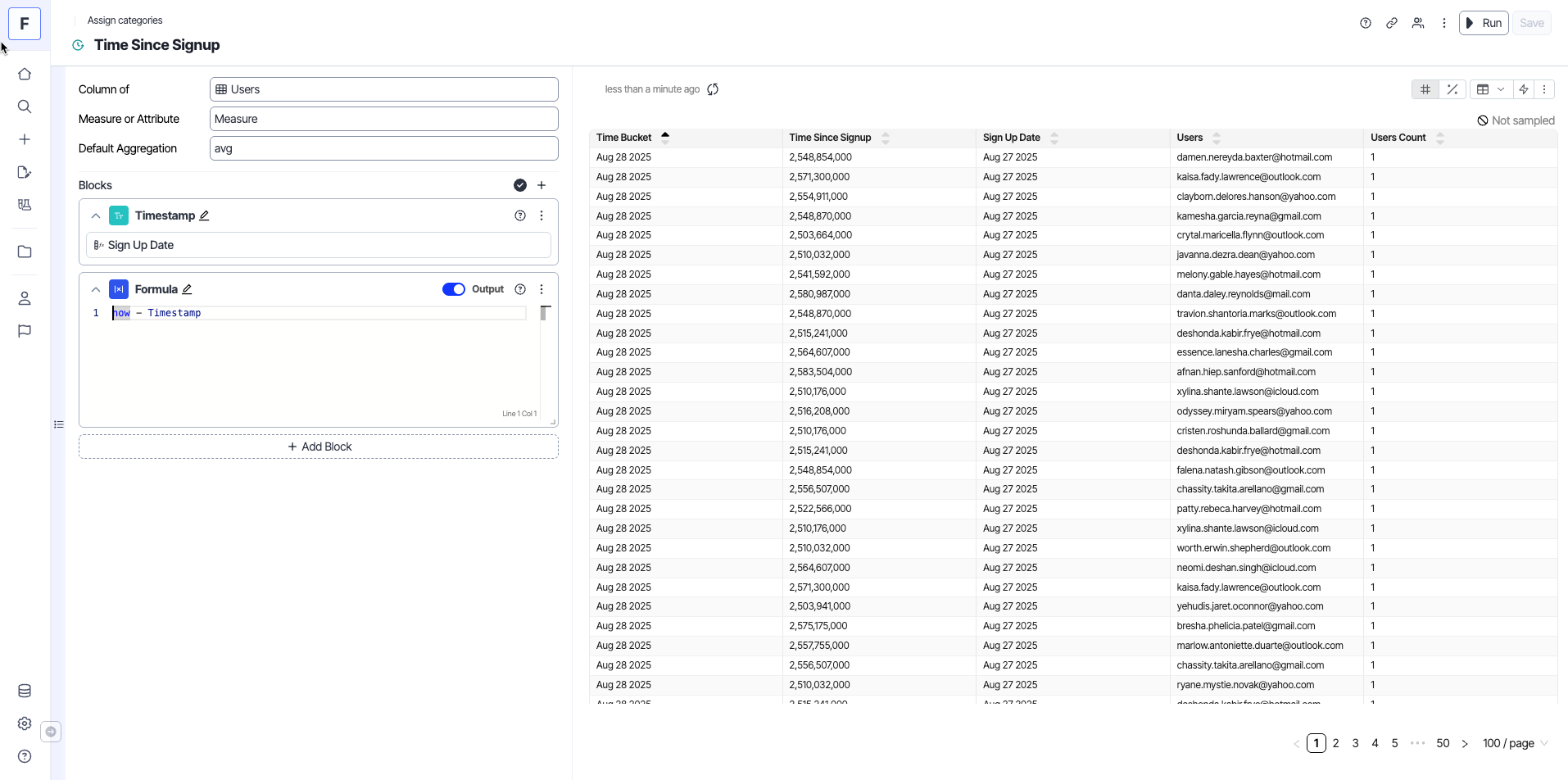
Task: Toggle the percent format button
Action: (x=1452, y=89)
